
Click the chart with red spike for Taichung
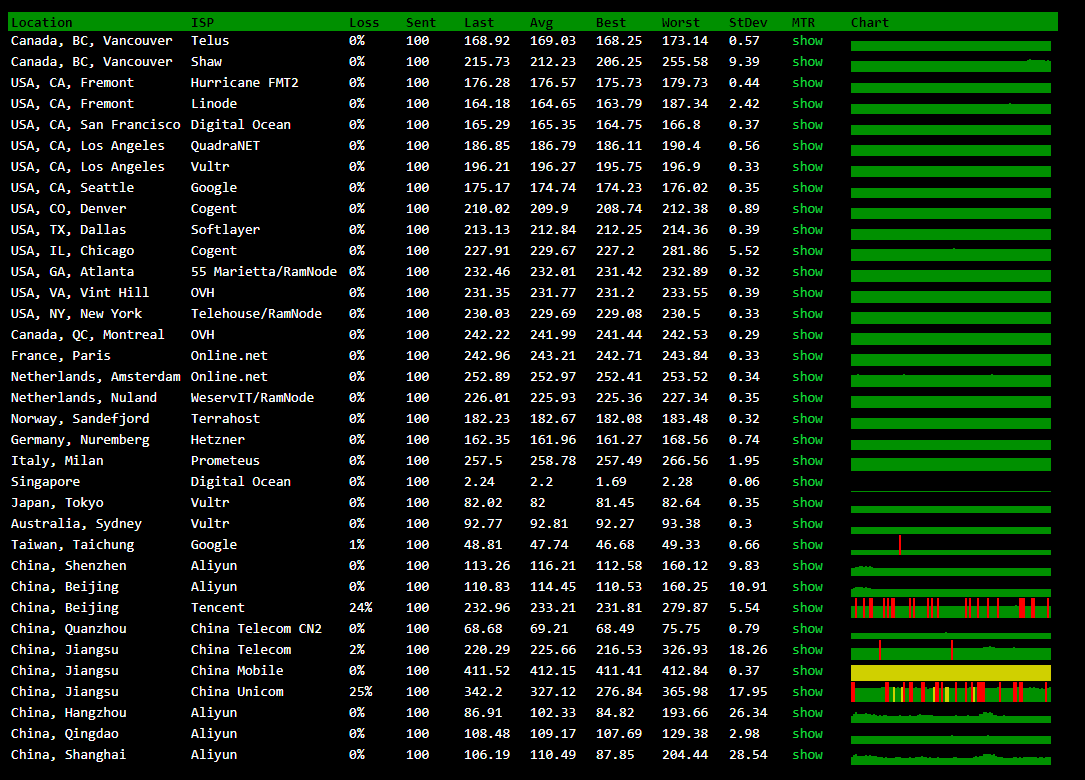point(951,545)
